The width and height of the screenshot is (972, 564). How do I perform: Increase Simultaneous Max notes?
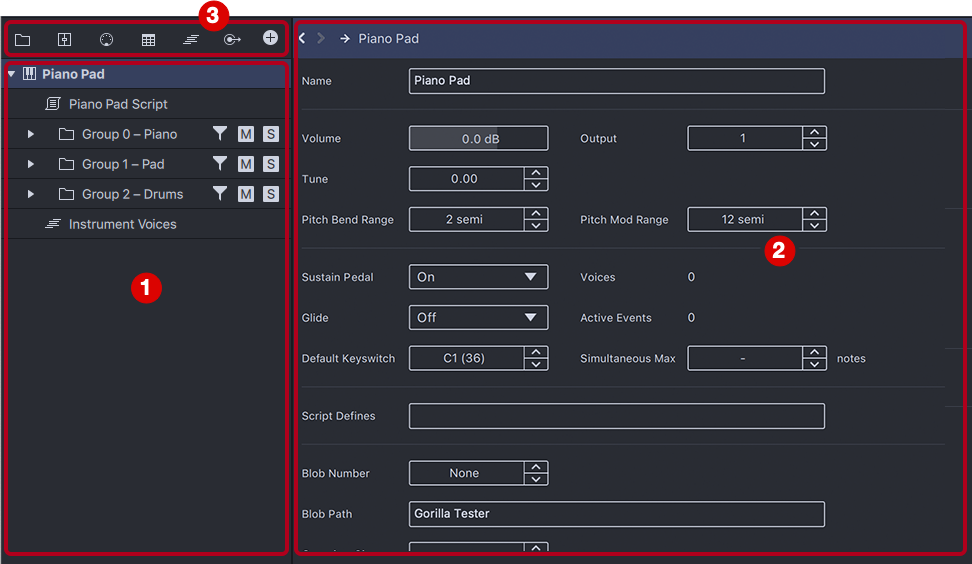tap(815, 352)
